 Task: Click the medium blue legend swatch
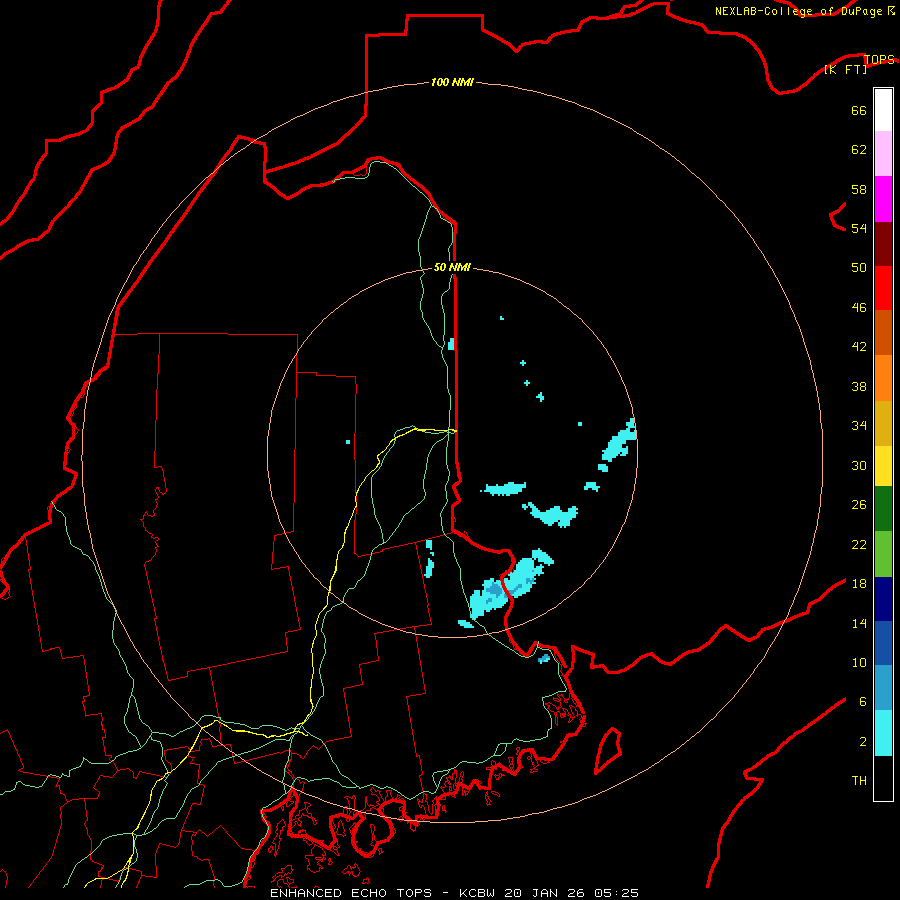point(883,643)
